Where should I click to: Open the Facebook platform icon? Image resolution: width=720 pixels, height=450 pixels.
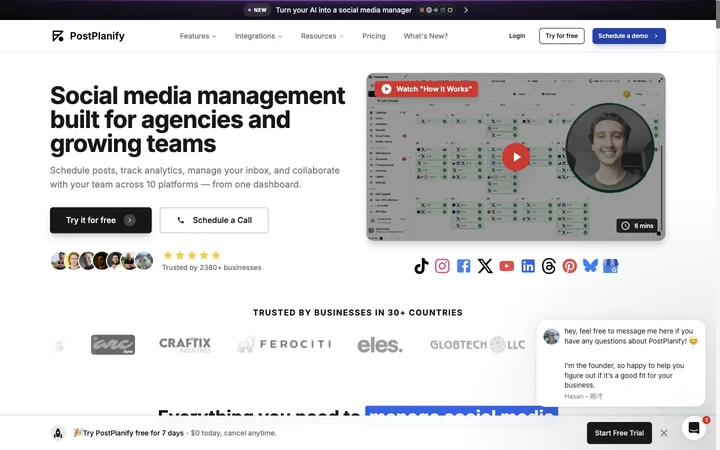[x=463, y=266]
